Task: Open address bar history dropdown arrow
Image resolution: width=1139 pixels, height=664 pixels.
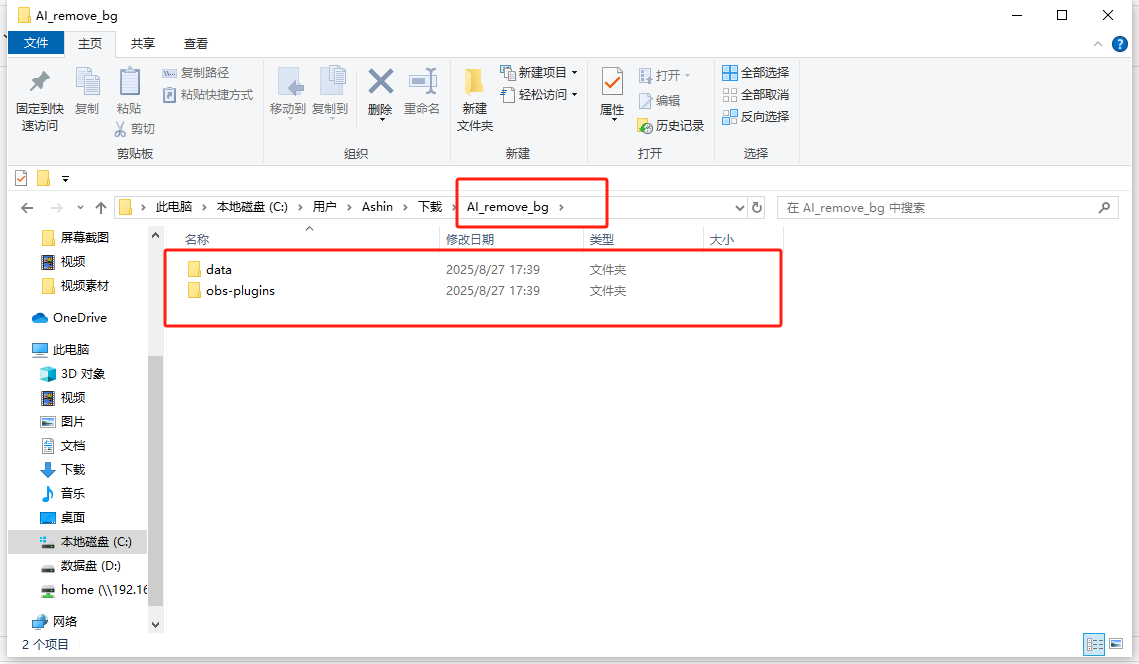Action: click(740, 208)
